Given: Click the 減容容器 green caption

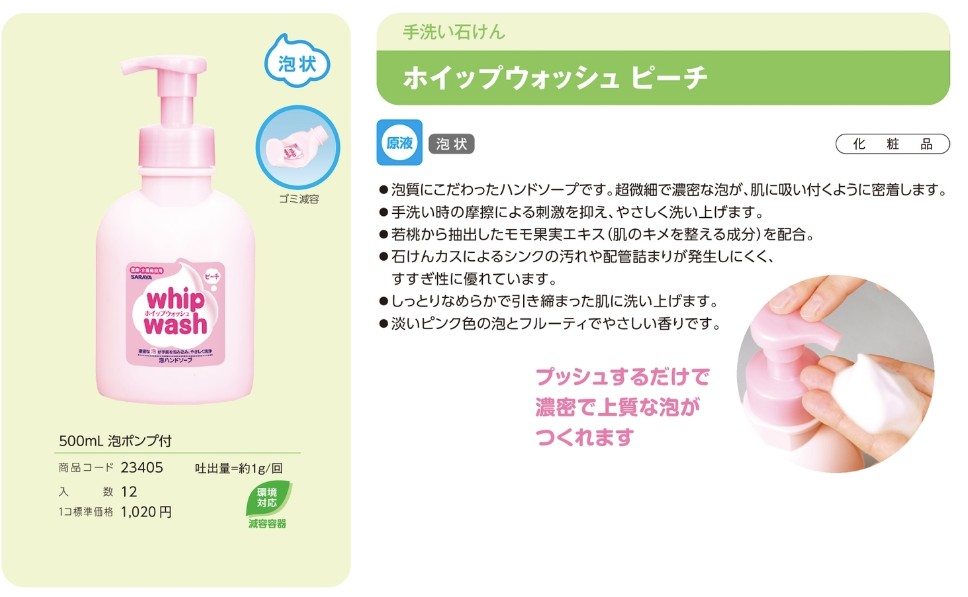Looking at the screenshot, I should (x=267, y=524).
